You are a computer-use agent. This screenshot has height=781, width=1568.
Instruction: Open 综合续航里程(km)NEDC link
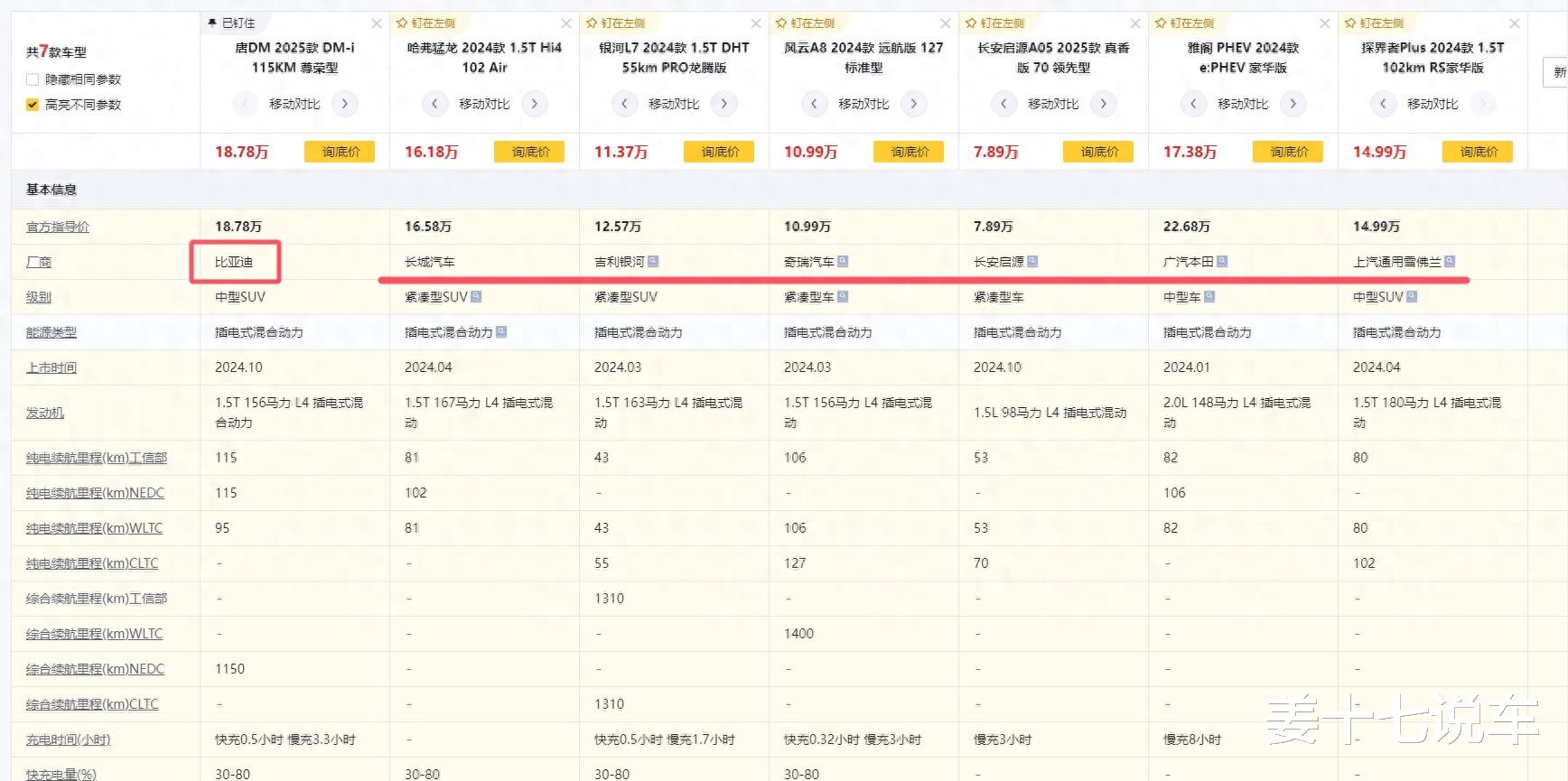(95, 669)
